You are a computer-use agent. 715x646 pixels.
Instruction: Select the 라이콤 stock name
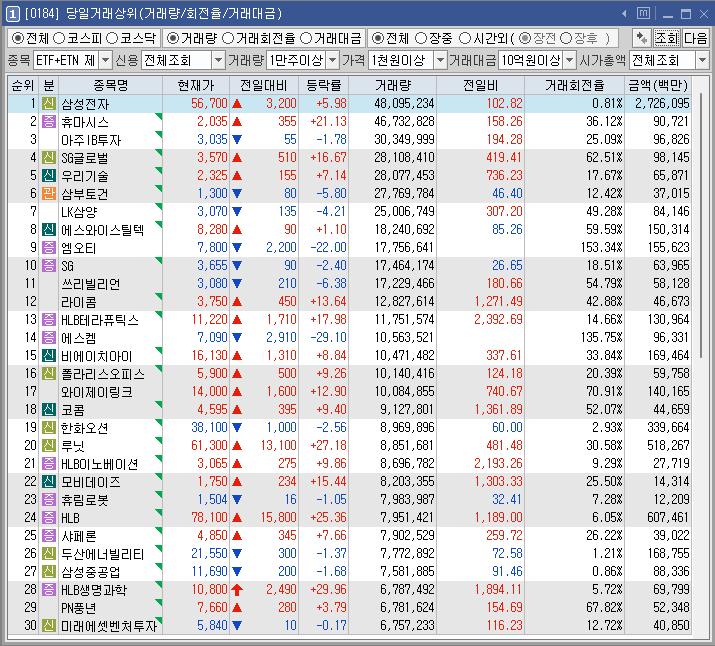pos(79,302)
